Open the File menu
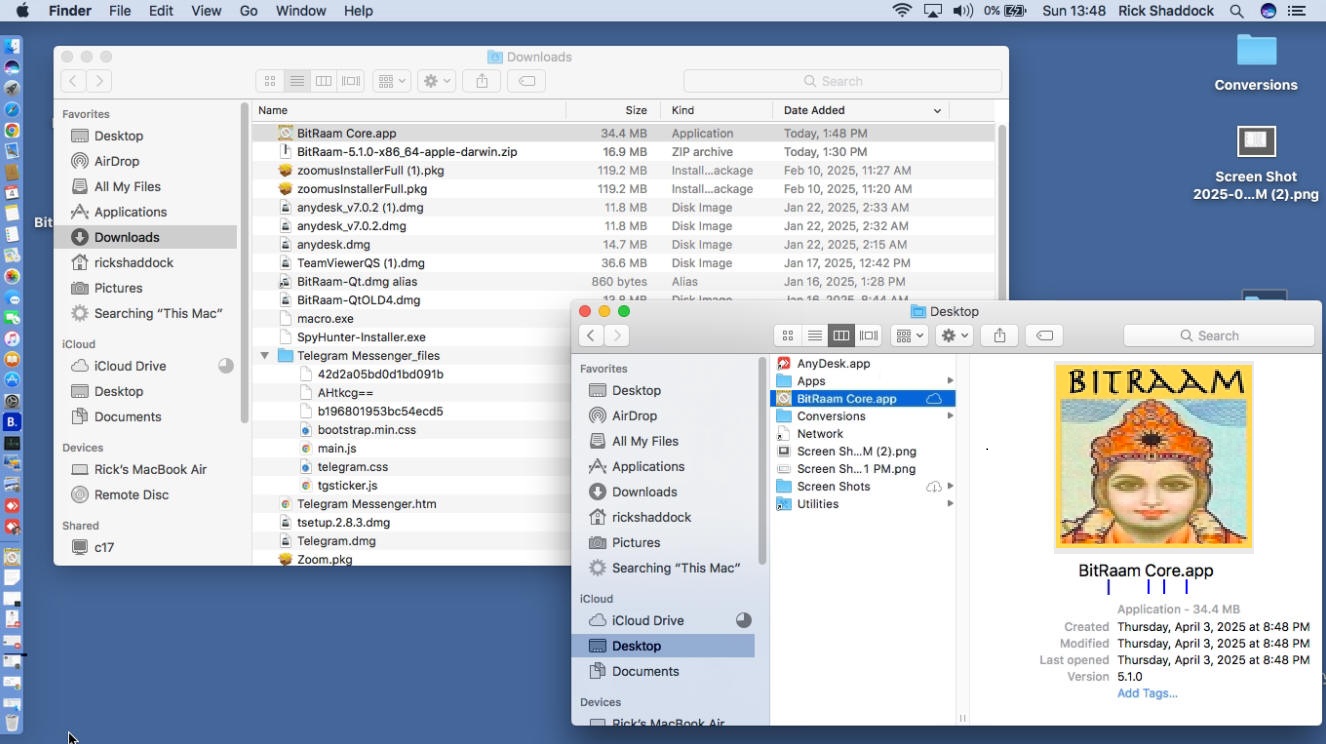The width and height of the screenshot is (1326, 744). pyautogui.click(x=120, y=11)
